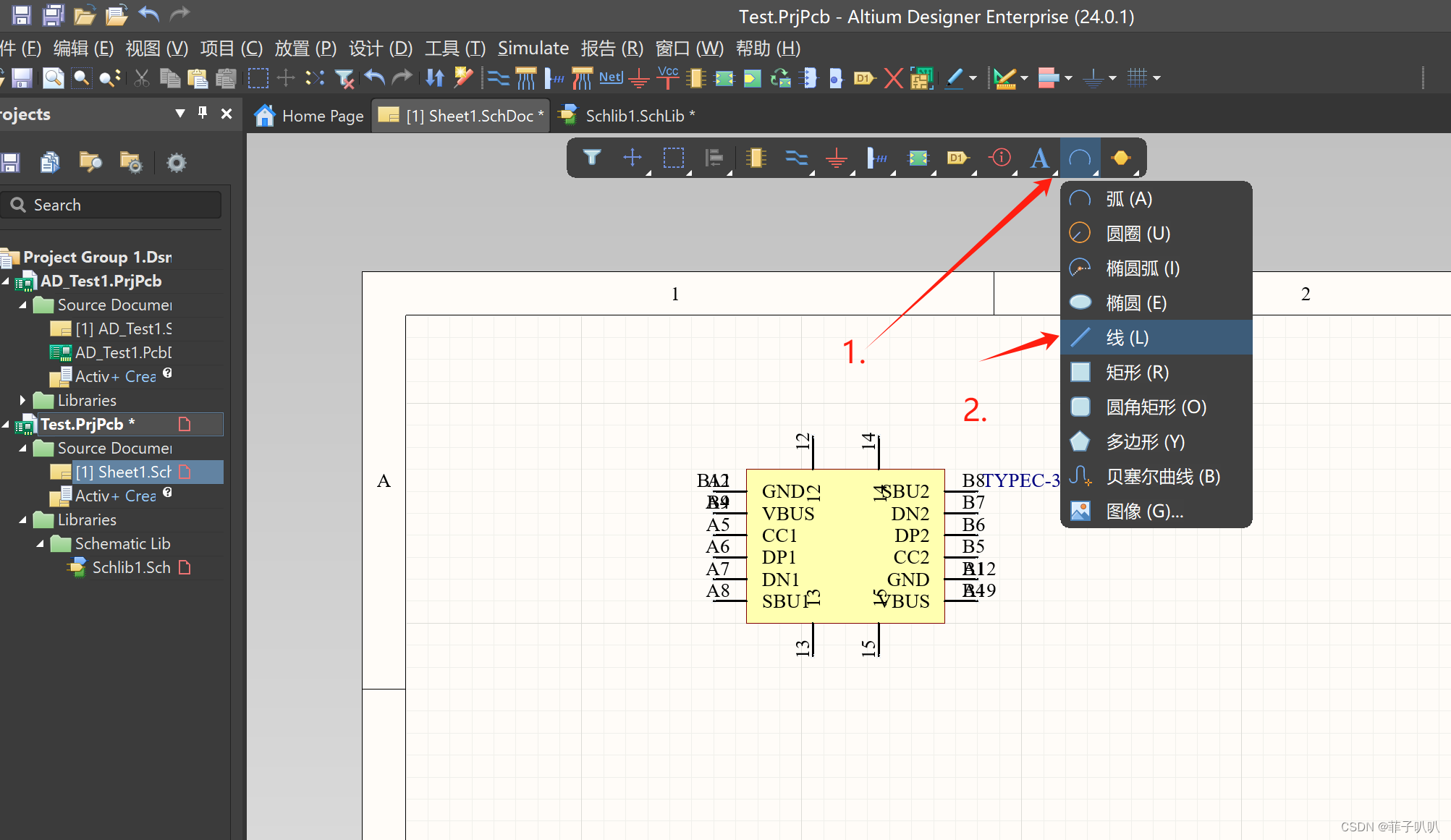This screenshot has height=840, width=1451.
Task: Close the Projects panel
Action: [227, 114]
